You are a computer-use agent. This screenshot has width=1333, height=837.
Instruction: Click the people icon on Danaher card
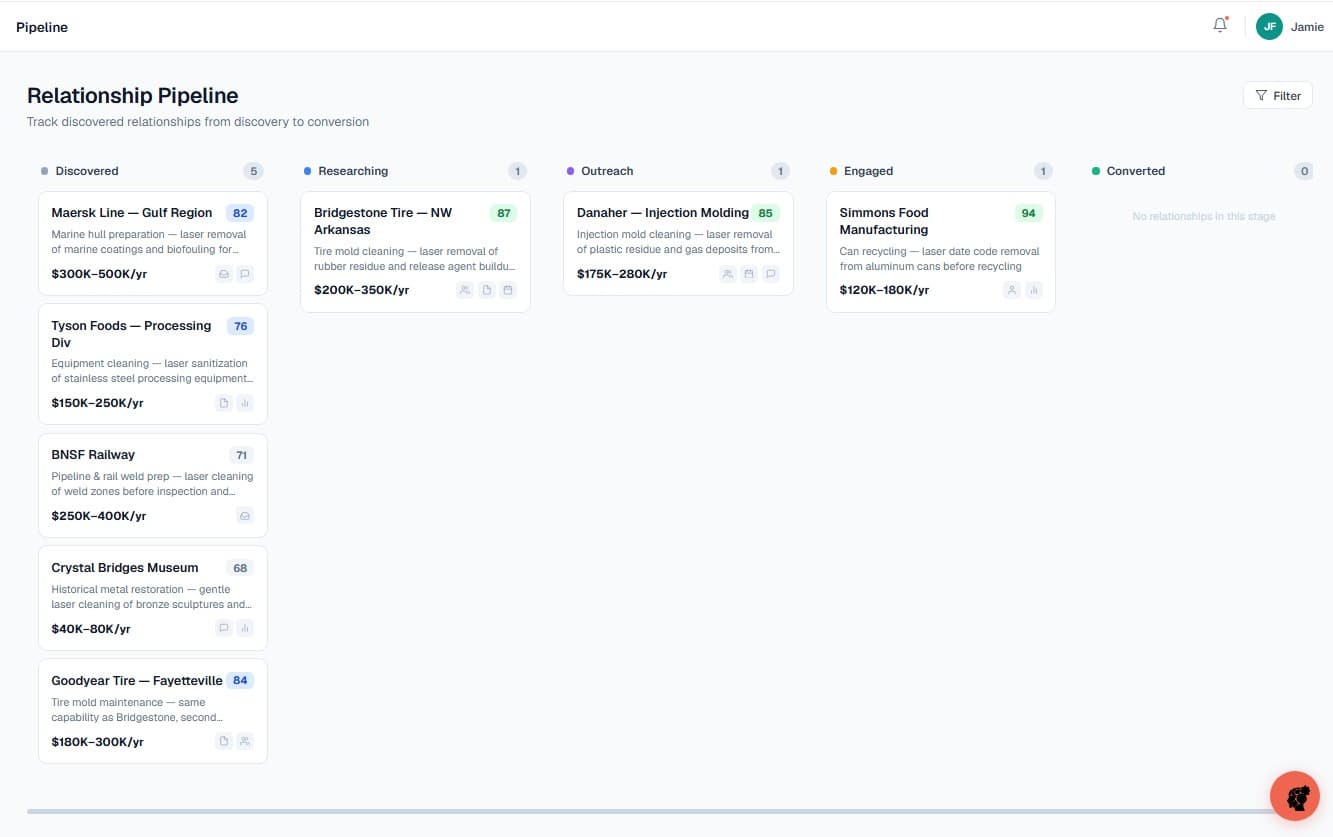[728, 274]
